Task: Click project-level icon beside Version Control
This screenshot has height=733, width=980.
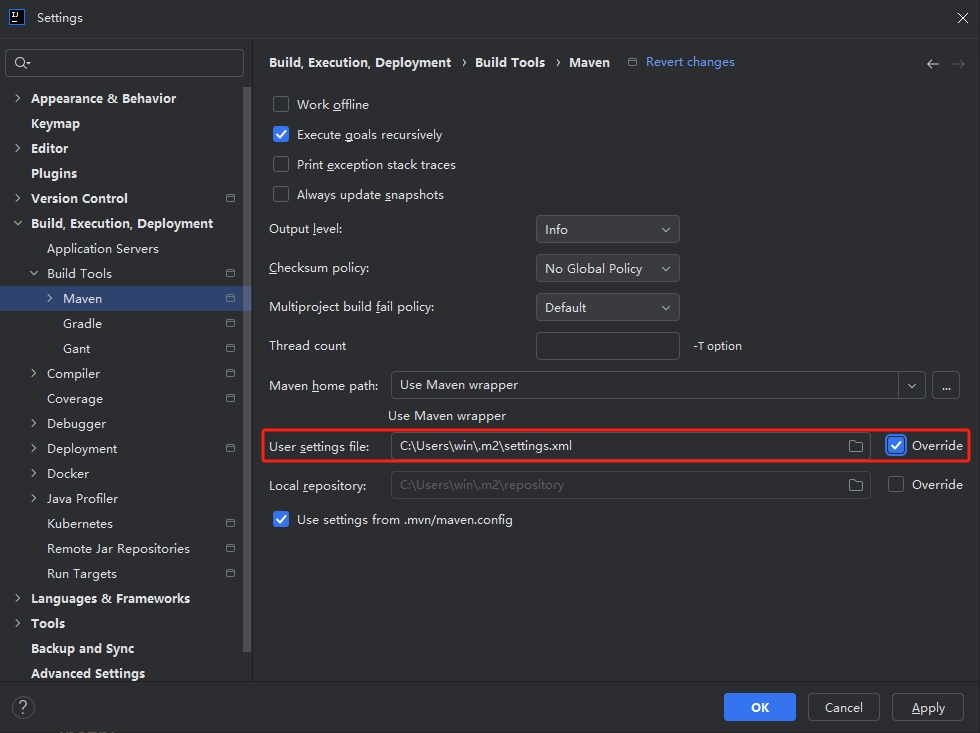Action: pos(230,198)
